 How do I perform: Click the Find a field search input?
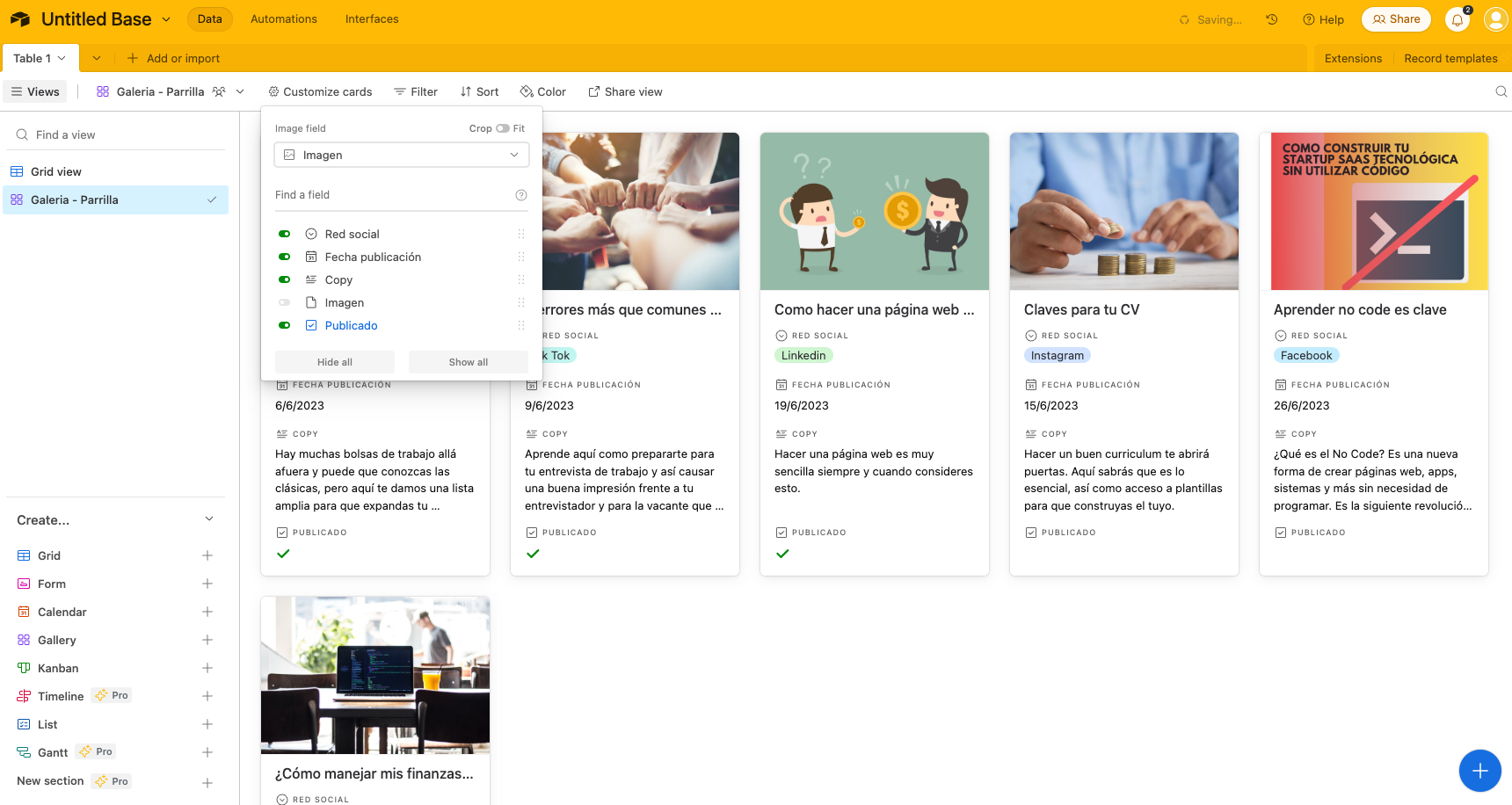[x=391, y=195]
